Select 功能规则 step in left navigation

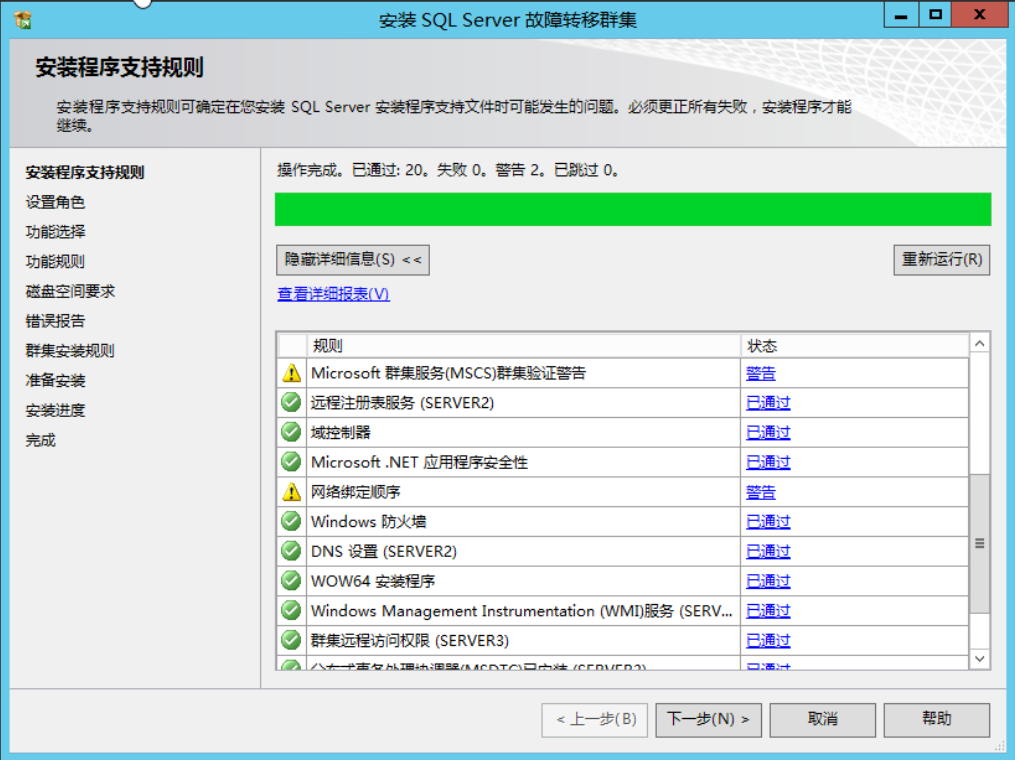(x=55, y=262)
